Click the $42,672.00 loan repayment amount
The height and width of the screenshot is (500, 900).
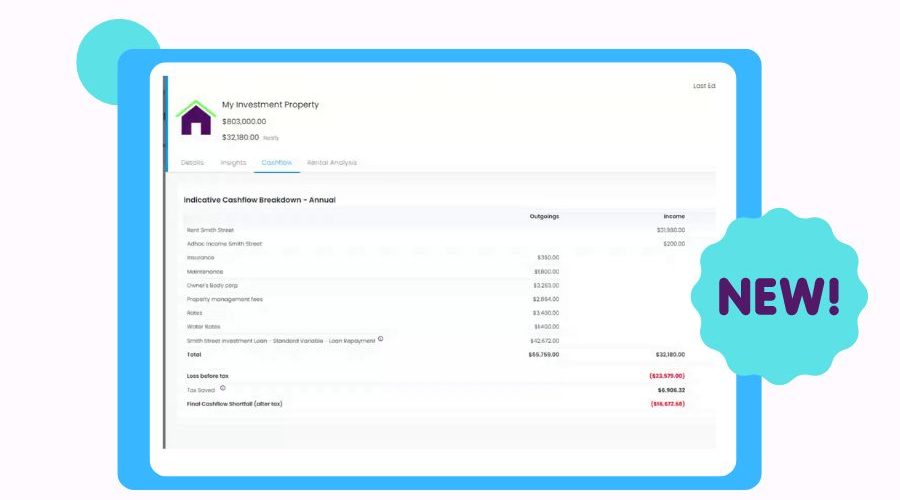pyautogui.click(x=545, y=341)
